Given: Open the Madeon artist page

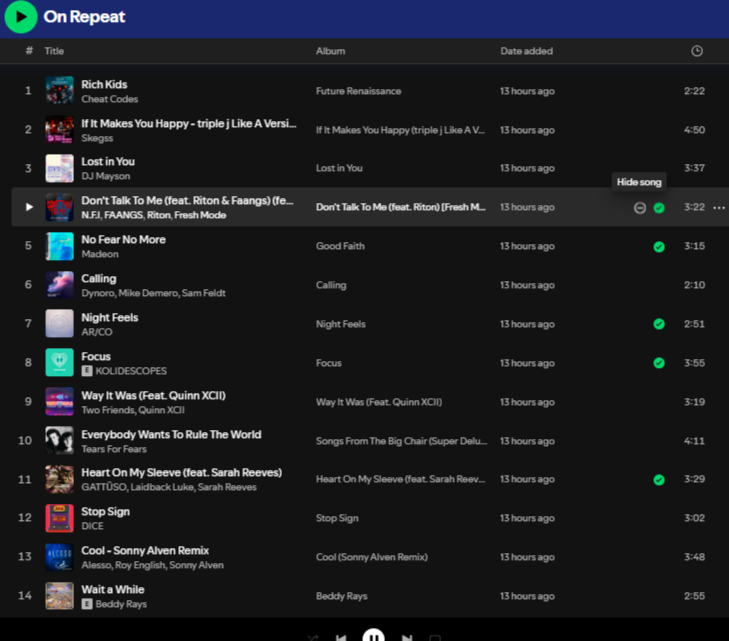Looking at the screenshot, I should coord(100,254).
